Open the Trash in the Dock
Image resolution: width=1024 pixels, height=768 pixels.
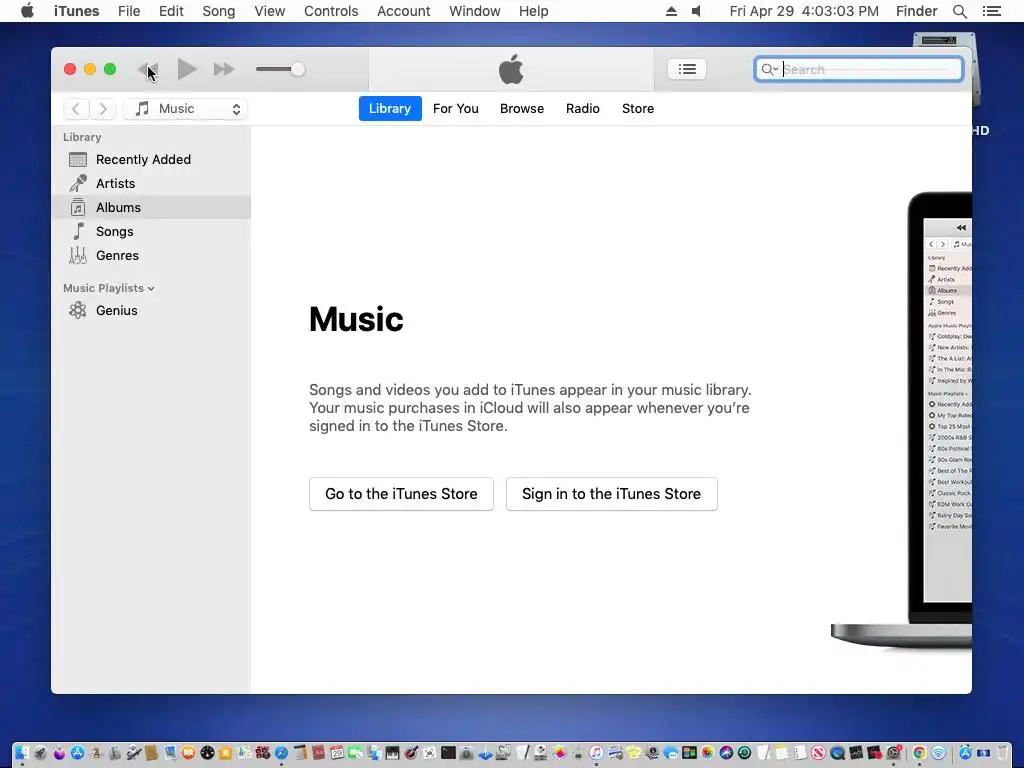[x=1002, y=753]
